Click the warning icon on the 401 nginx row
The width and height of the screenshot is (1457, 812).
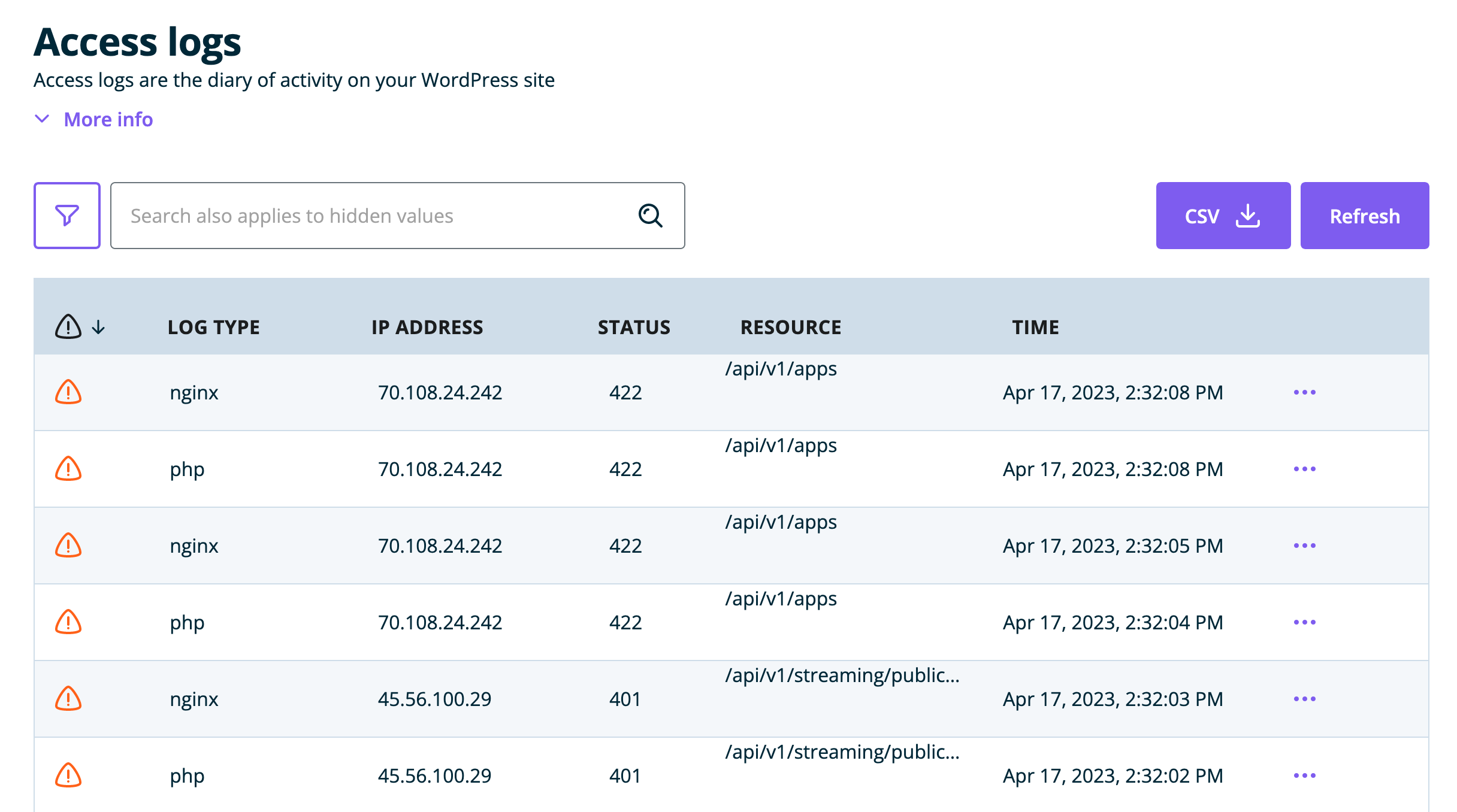tap(68, 699)
